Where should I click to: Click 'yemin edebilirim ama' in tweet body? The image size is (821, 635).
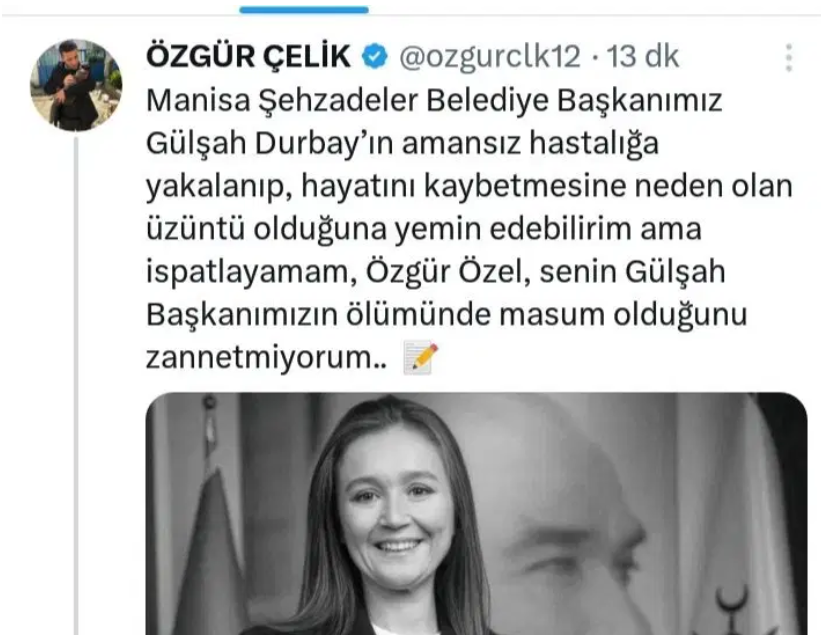click(547, 229)
